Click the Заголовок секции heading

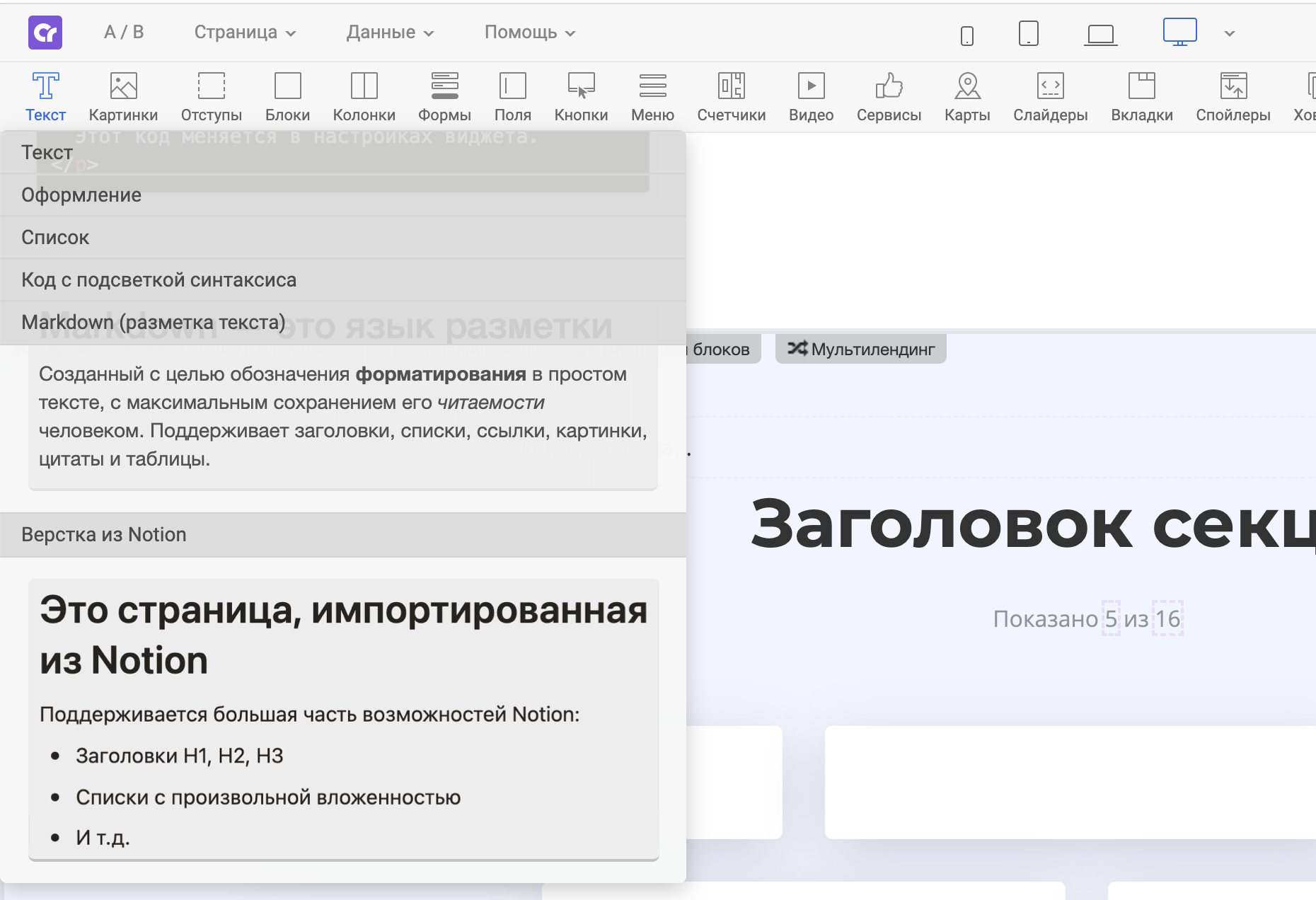(x=1033, y=524)
